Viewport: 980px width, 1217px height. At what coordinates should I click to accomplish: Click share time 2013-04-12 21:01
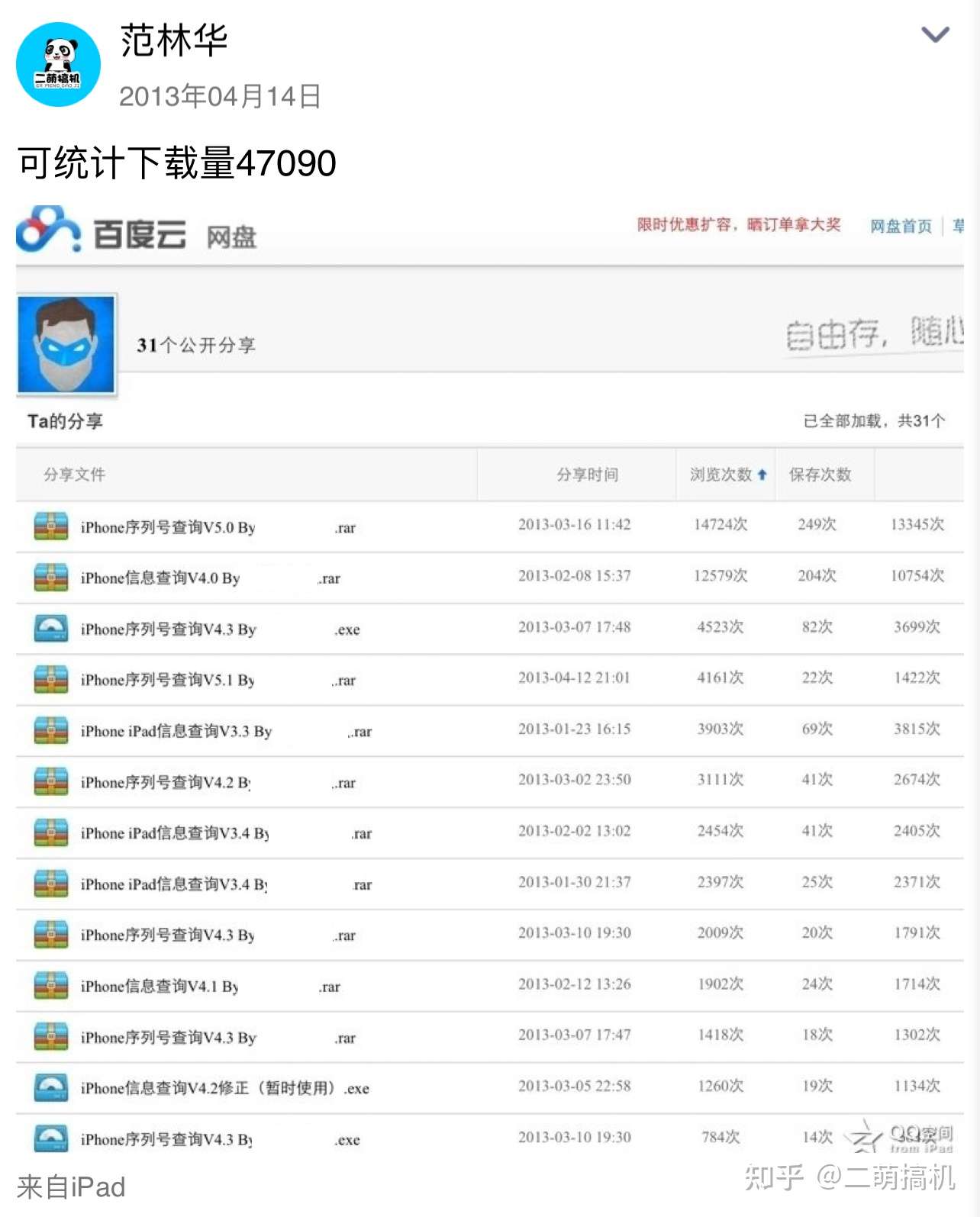[x=575, y=678]
